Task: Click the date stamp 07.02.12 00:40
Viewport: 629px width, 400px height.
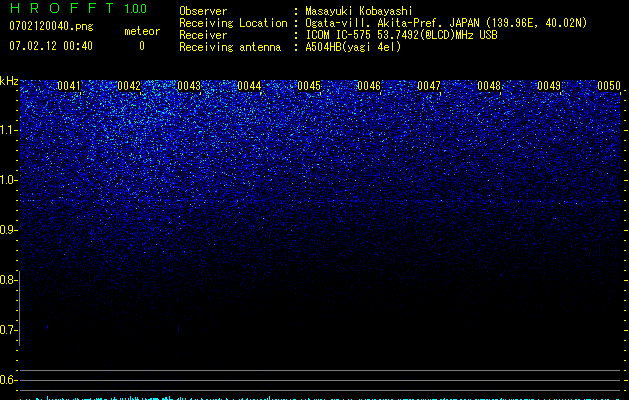Action: point(51,46)
